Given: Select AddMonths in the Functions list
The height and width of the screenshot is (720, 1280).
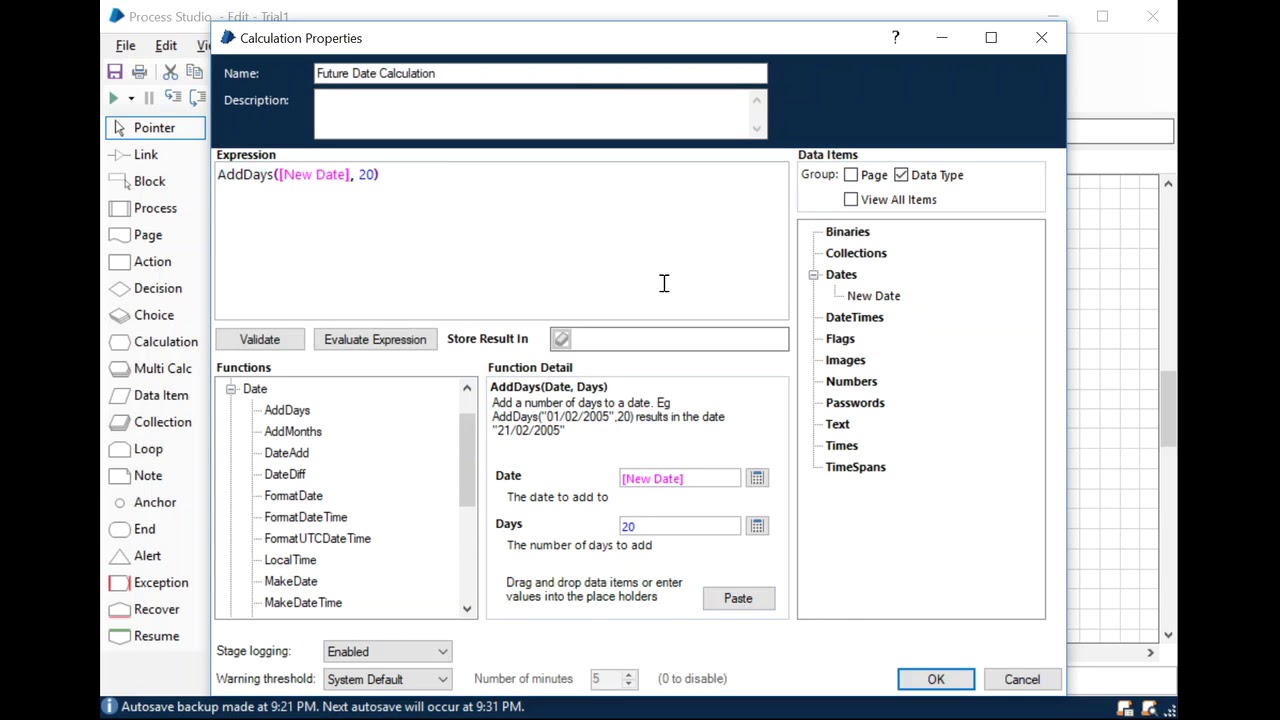Looking at the screenshot, I should click(293, 432).
